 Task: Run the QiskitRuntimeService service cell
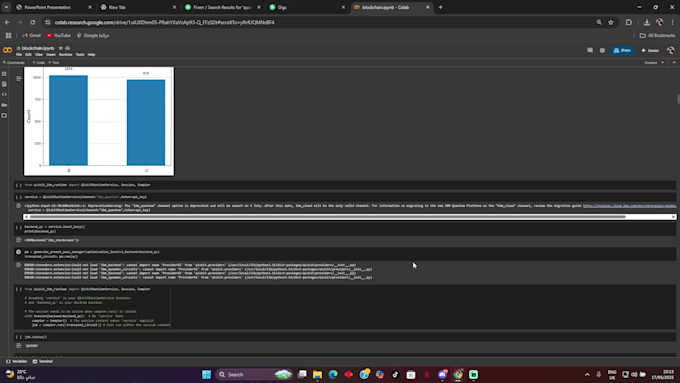pos(19,197)
